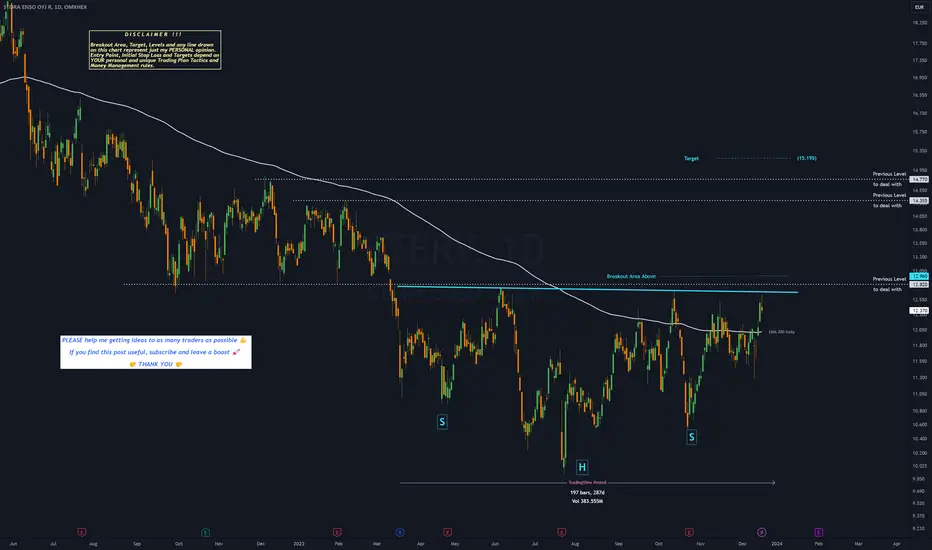Image resolution: width=932 pixels, height=550 pixels.
Task: Click the 10.025 price axis tick
Action: point(919,466)
